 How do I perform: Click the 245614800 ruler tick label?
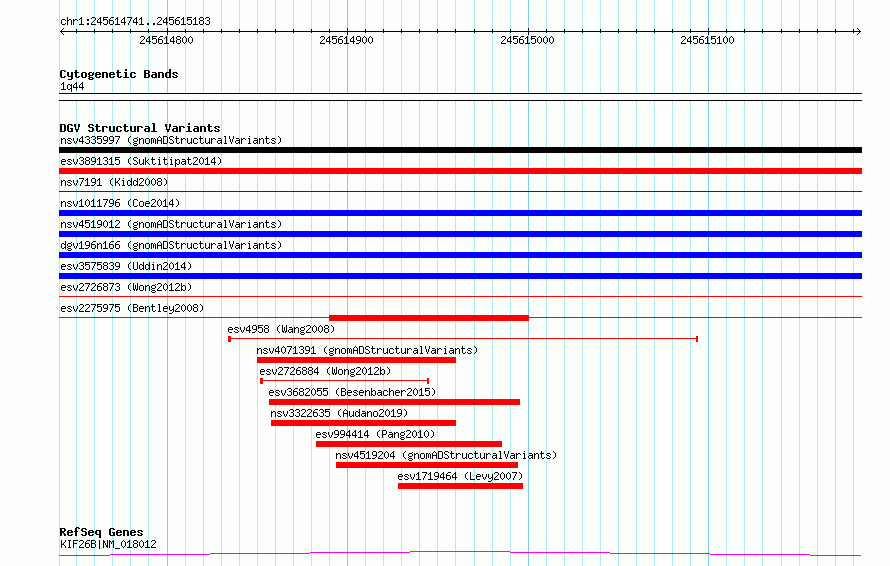pyautogui.click(x=166, y=40)
